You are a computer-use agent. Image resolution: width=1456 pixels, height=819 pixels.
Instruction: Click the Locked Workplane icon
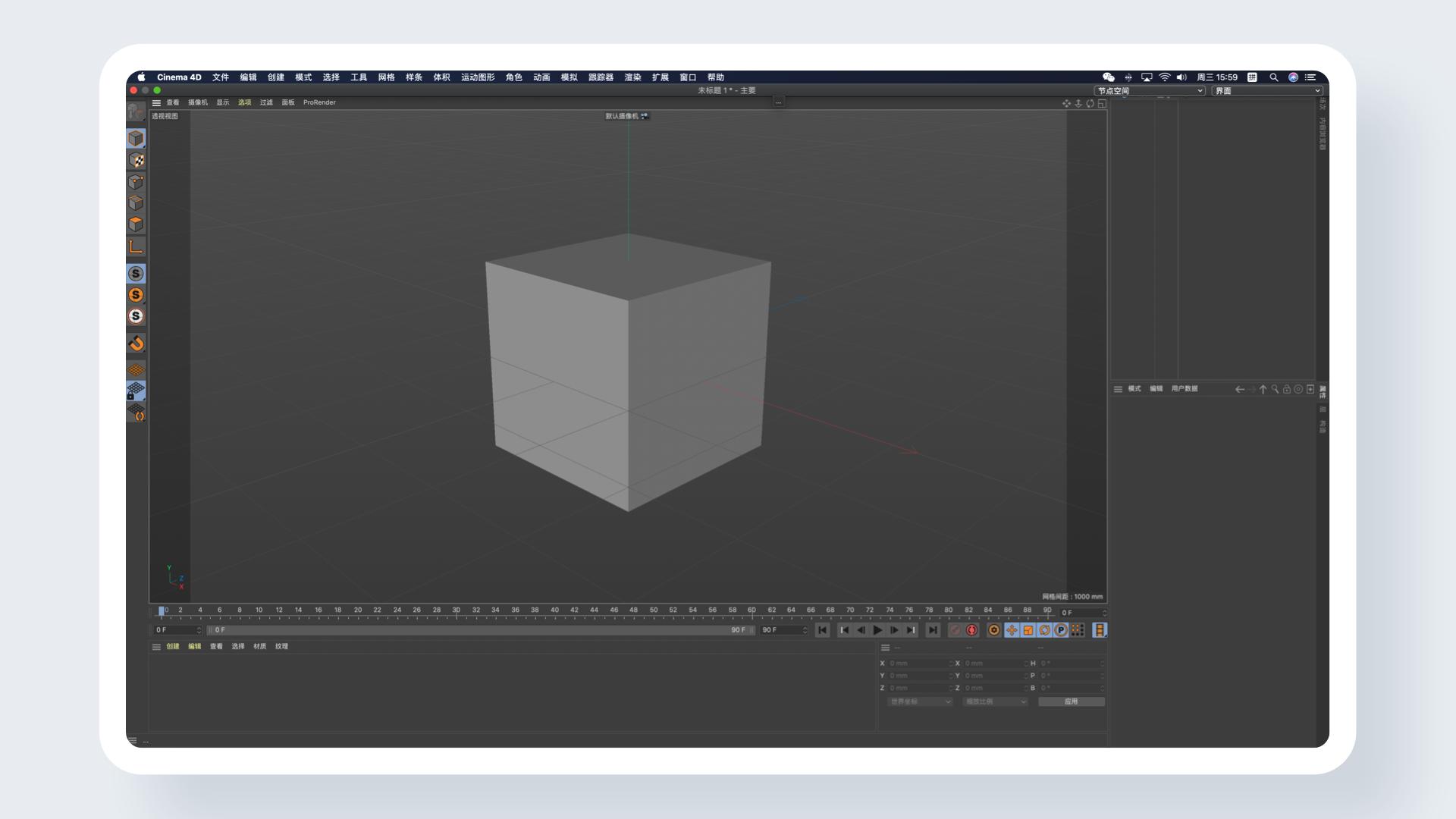[x=136, y=391]
